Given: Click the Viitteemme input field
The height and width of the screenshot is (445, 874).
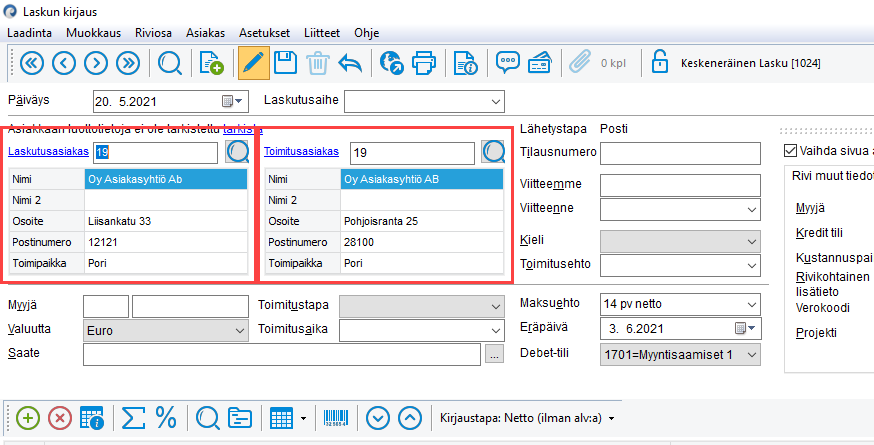Looking at the screenshot, I should coord(680,185).
